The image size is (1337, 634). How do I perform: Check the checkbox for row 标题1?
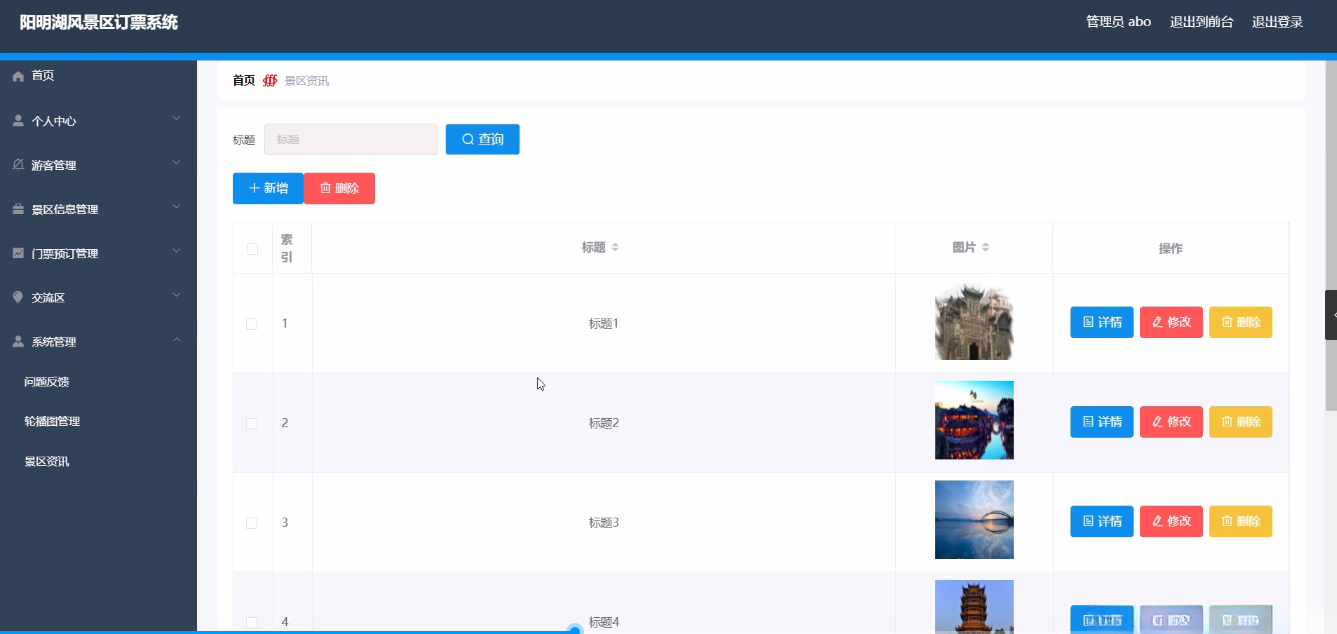click(252, 324)
